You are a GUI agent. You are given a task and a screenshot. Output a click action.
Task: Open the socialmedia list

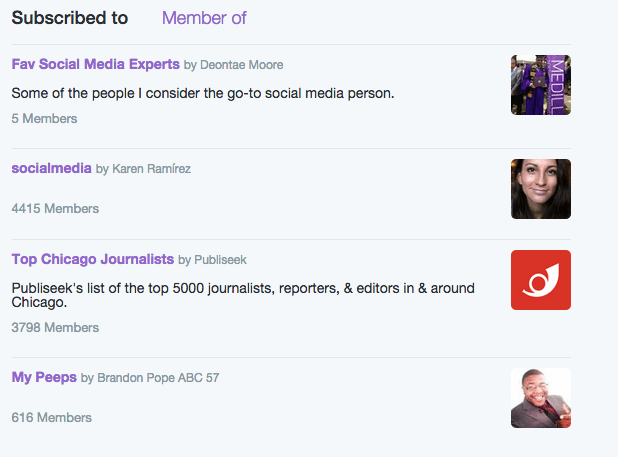click(x=52, y=168)
